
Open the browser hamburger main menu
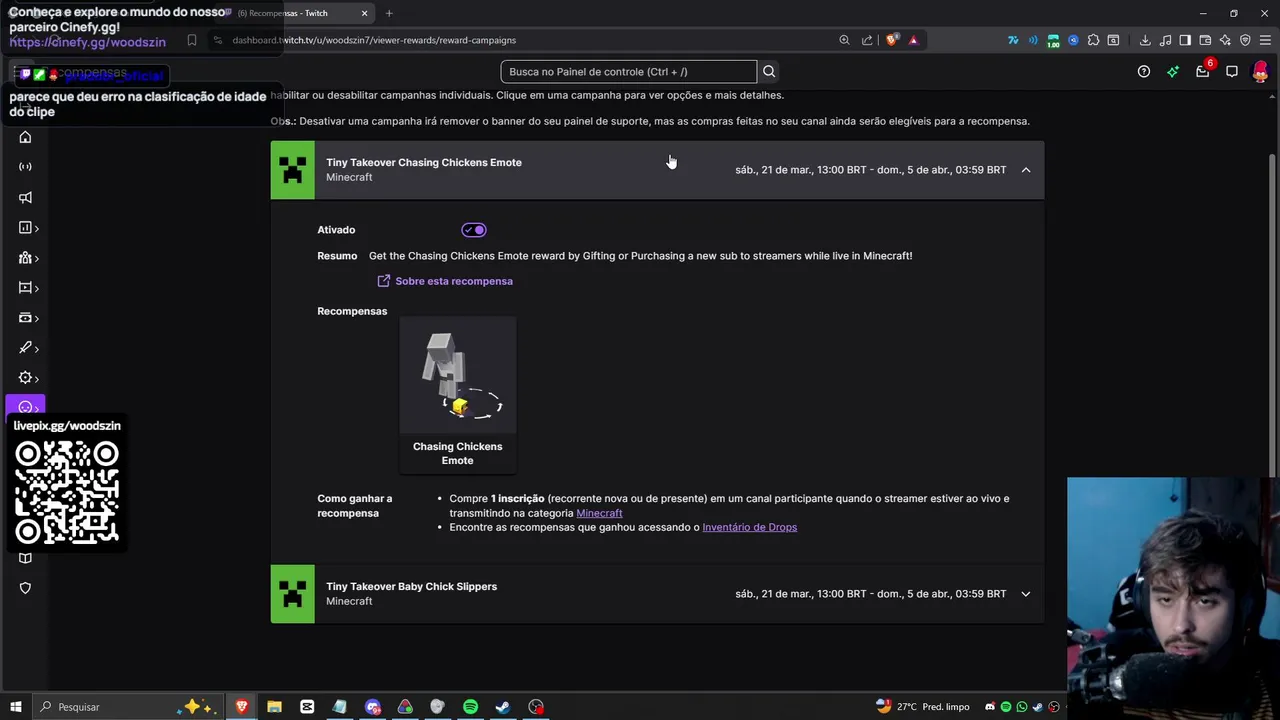click(x=1265, y=40)
